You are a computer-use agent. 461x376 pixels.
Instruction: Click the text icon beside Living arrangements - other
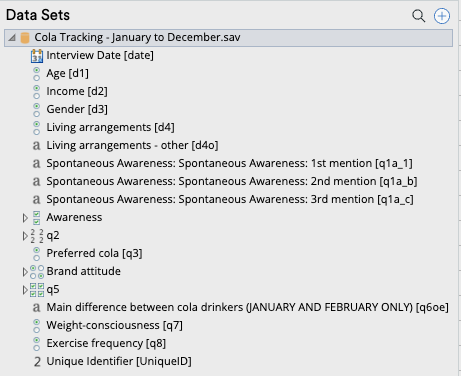[x=36, y=146]
